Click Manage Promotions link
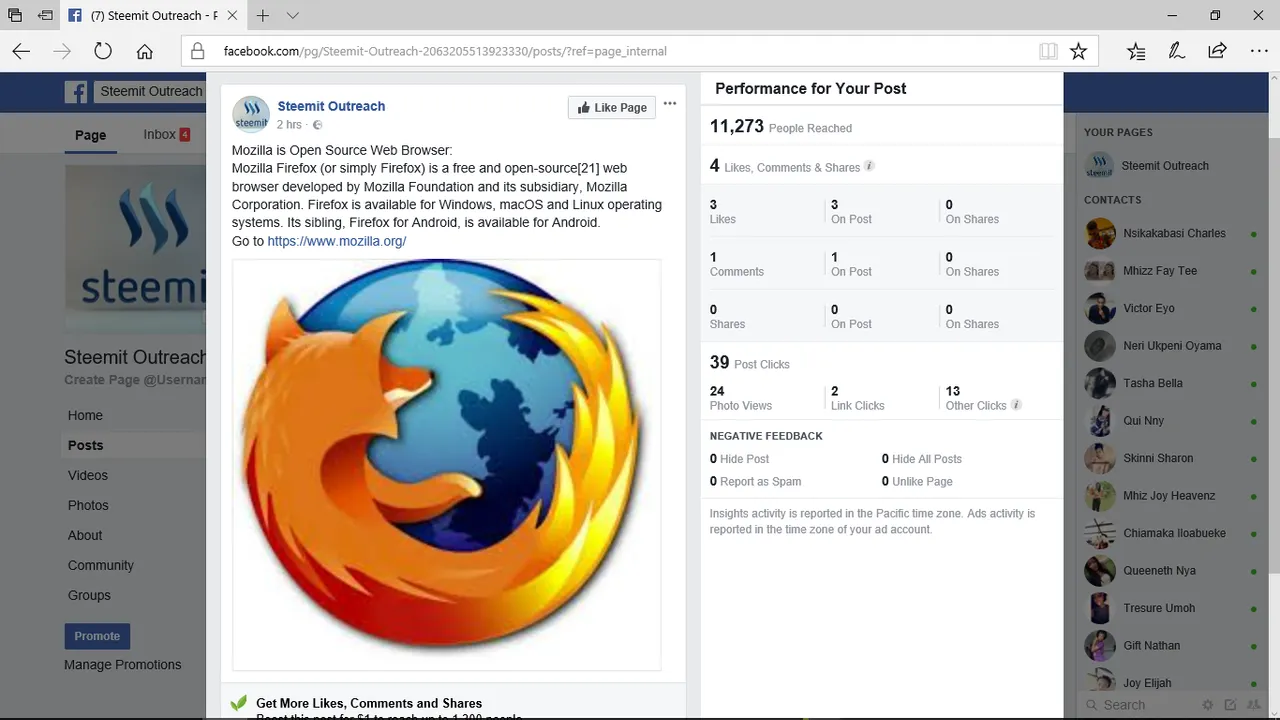1280x720 pixels. (123, 664)
